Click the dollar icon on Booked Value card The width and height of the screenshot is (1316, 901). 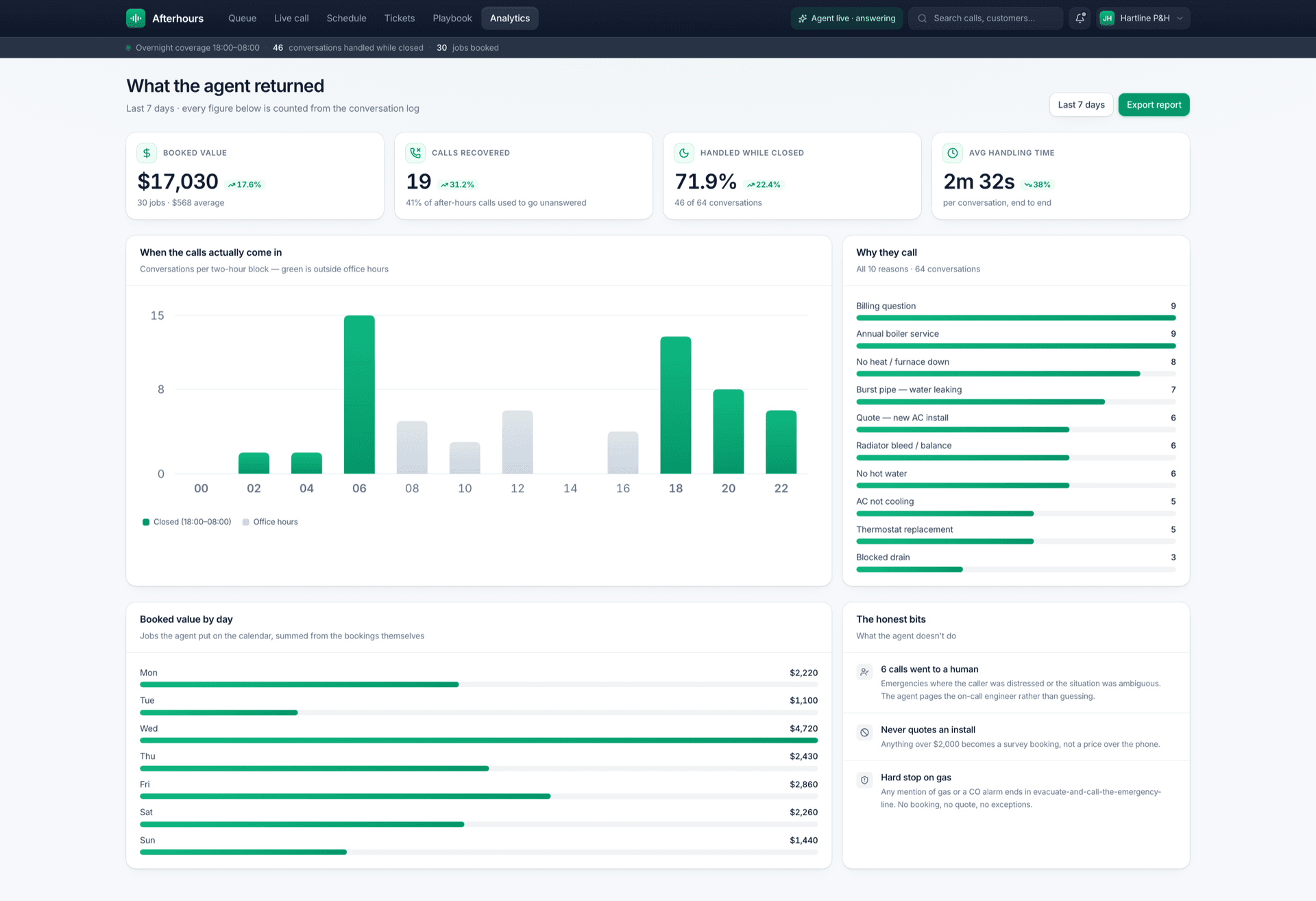(x=147, y=153)
